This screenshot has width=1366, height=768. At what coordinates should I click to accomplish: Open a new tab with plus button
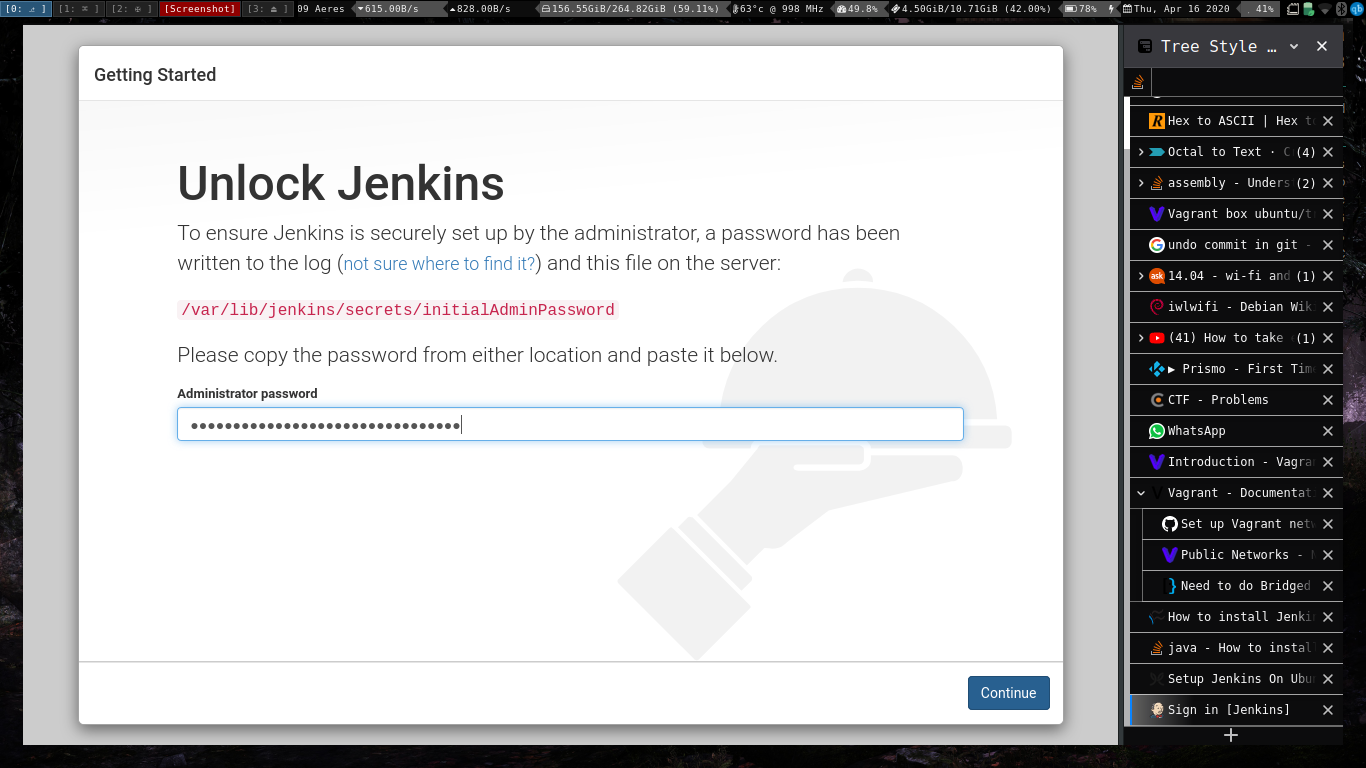point(1231,735)
